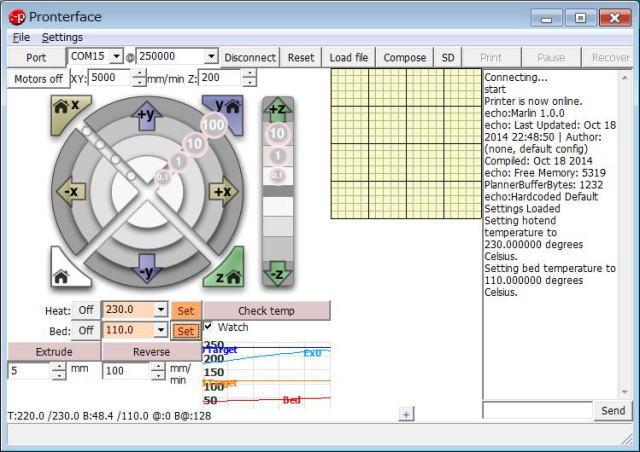Click the console log scrollbar up arrow
Screen dimensions: 640x452
pos(624,77)
